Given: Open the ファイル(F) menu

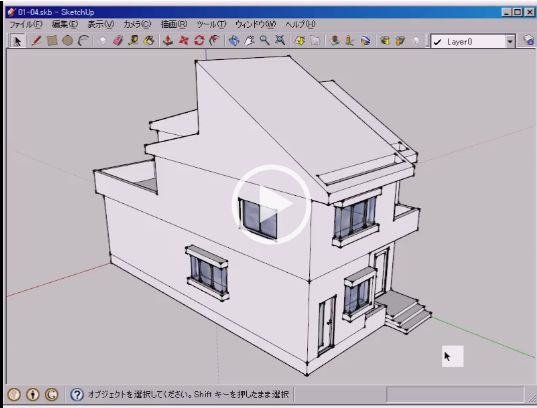Looking at the screenshot, I should pos(26,24).
